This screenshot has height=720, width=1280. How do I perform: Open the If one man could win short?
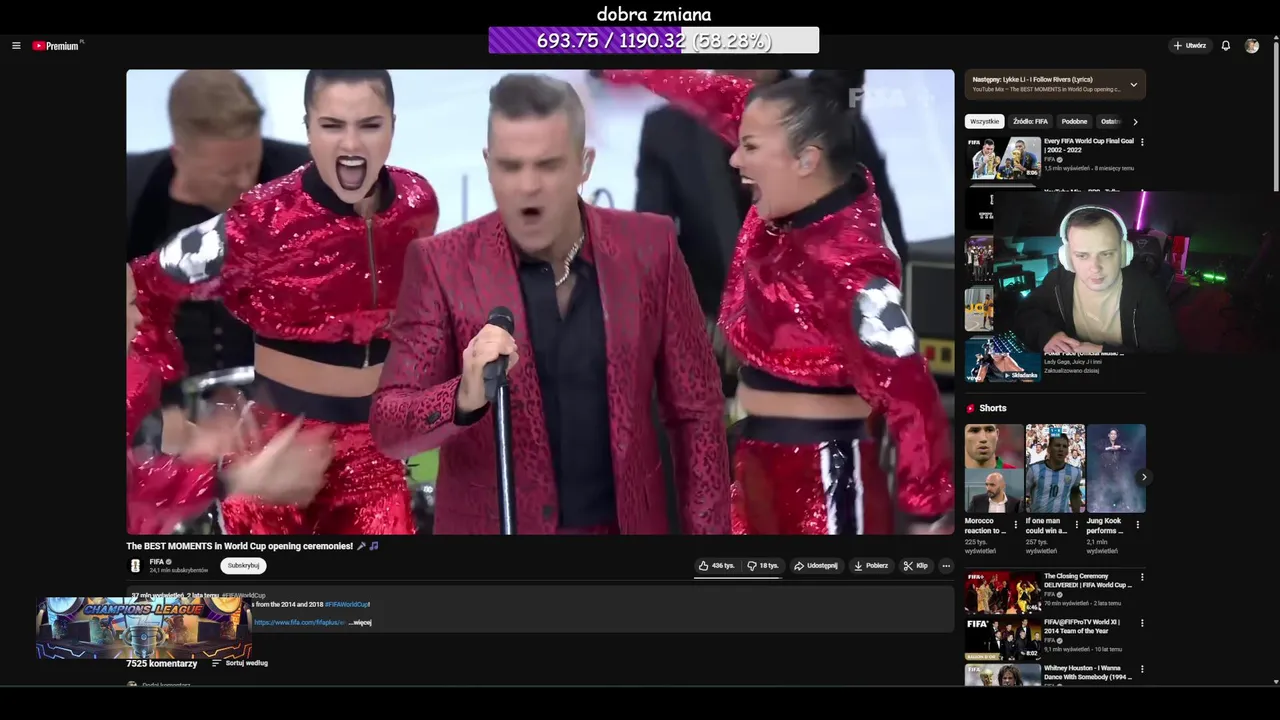tap(1055, 468)
